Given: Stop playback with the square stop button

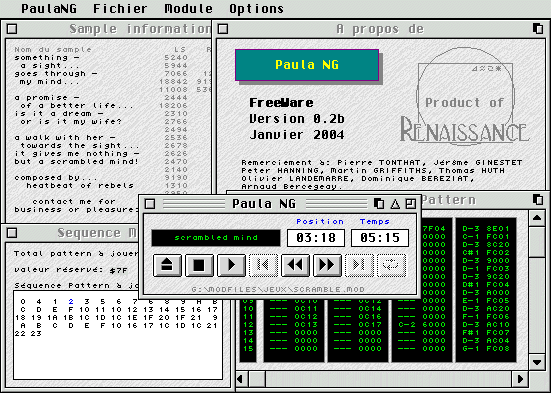Looking at the screenshot, I should coord(199,265).
